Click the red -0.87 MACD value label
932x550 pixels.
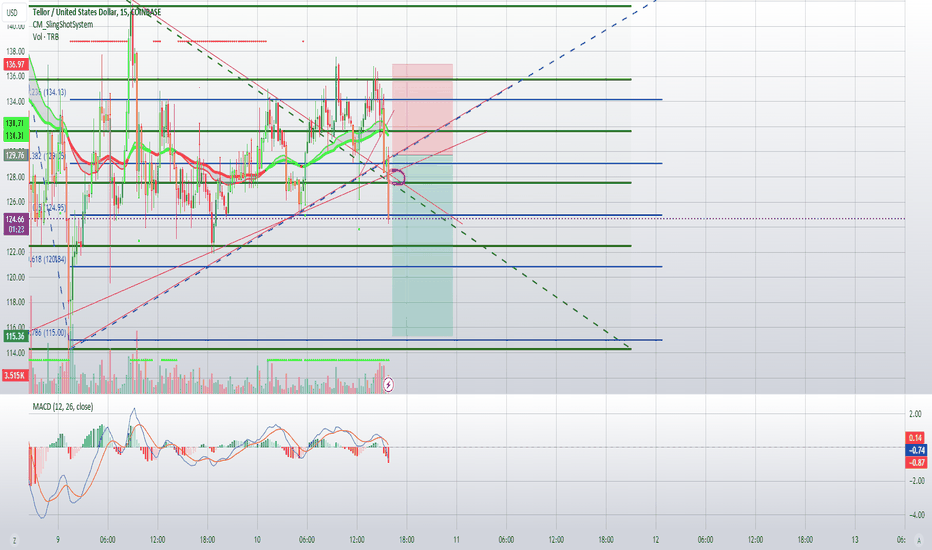916,463
